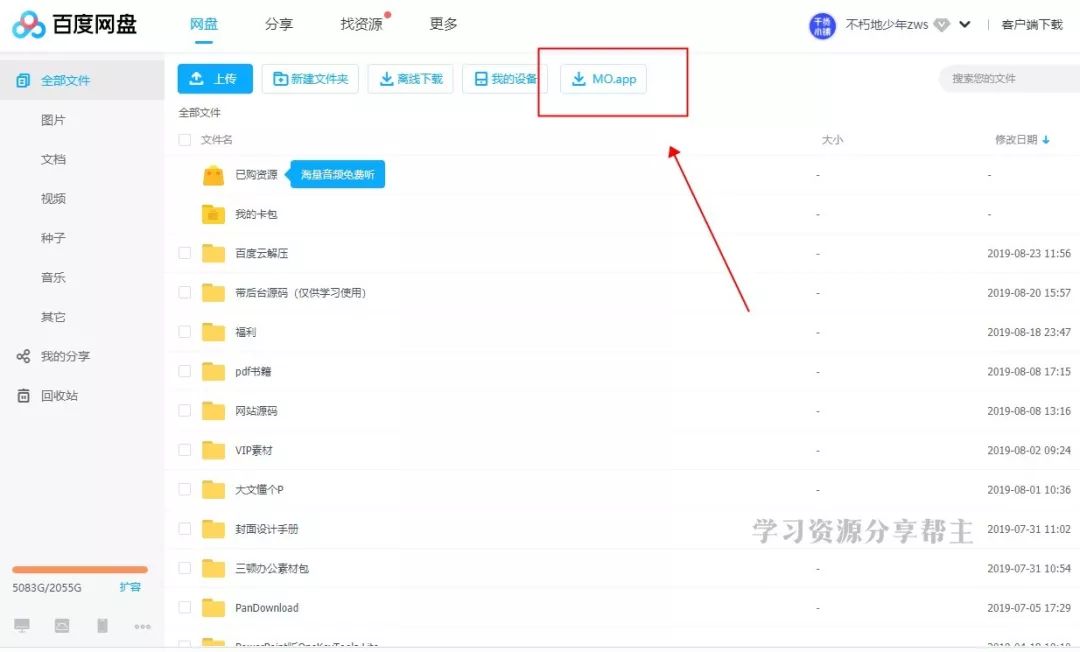This screenshot has width=1080, height=652.
Task: Click the computer client icon at bottom left
Action: [x=22, y=625]
